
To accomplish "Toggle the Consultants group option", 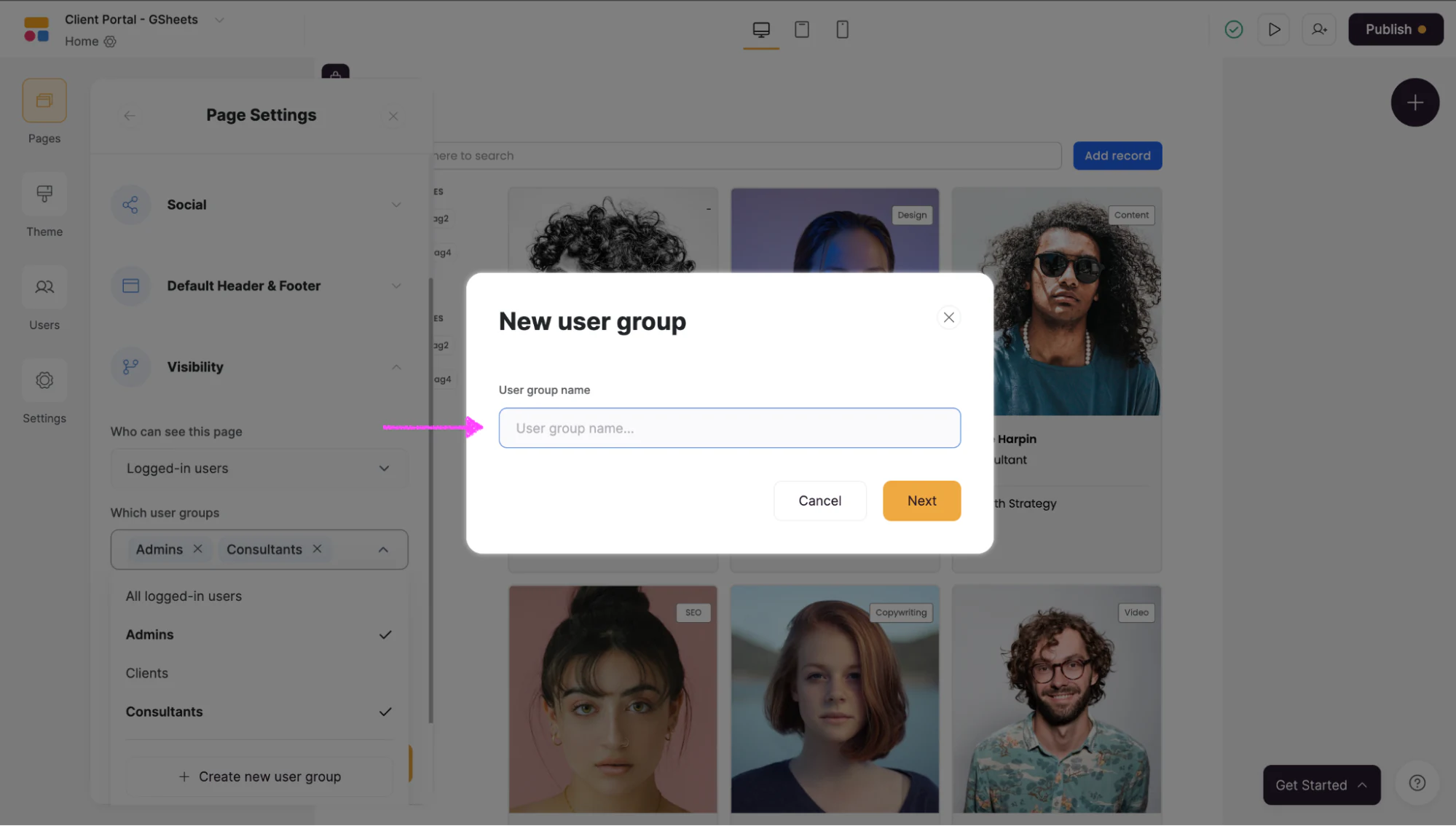I will click(259, 712).
